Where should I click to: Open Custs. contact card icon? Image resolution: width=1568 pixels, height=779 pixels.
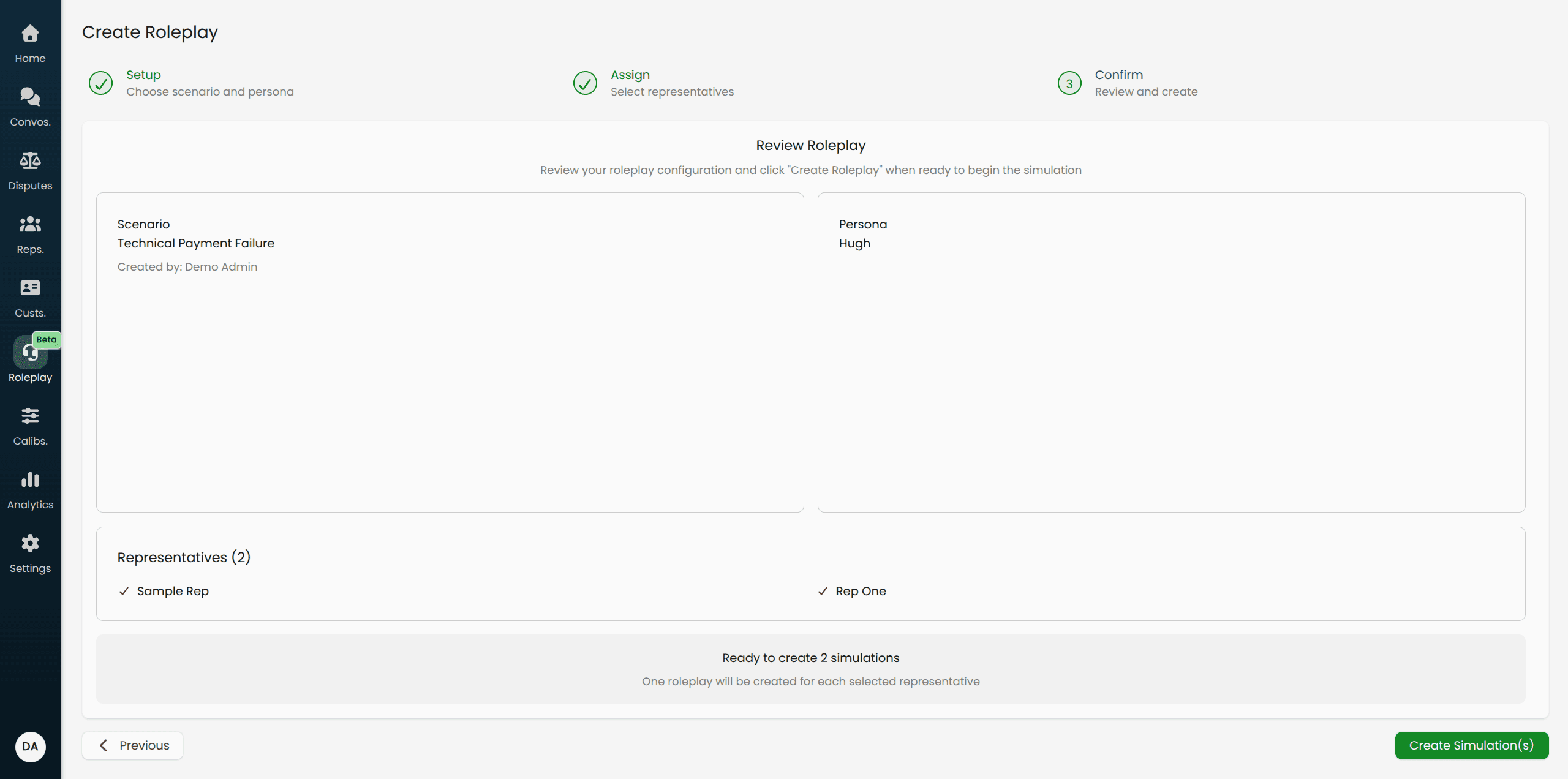(x=30, y=288)
